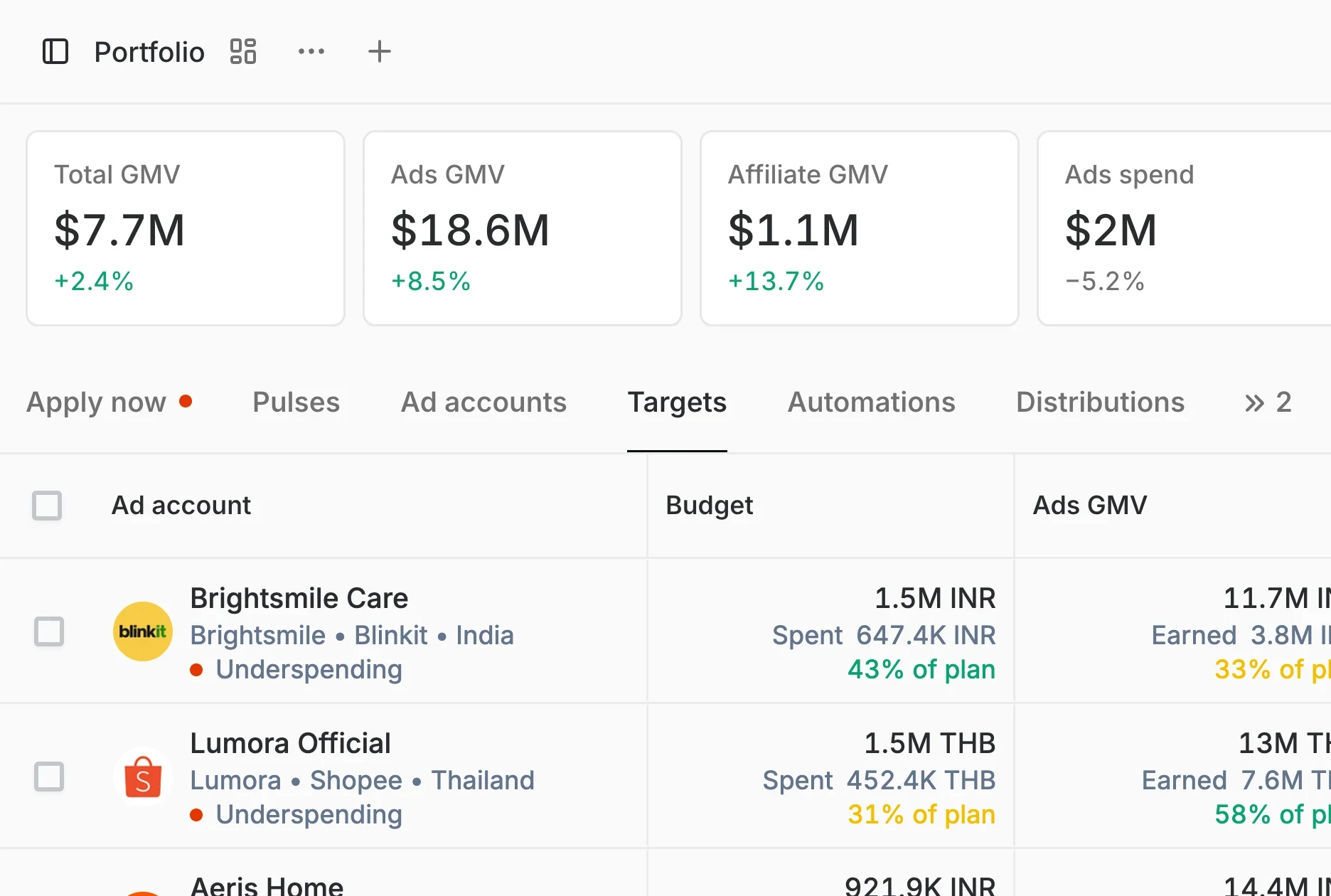Open the Total GMV card

[186, 228]
